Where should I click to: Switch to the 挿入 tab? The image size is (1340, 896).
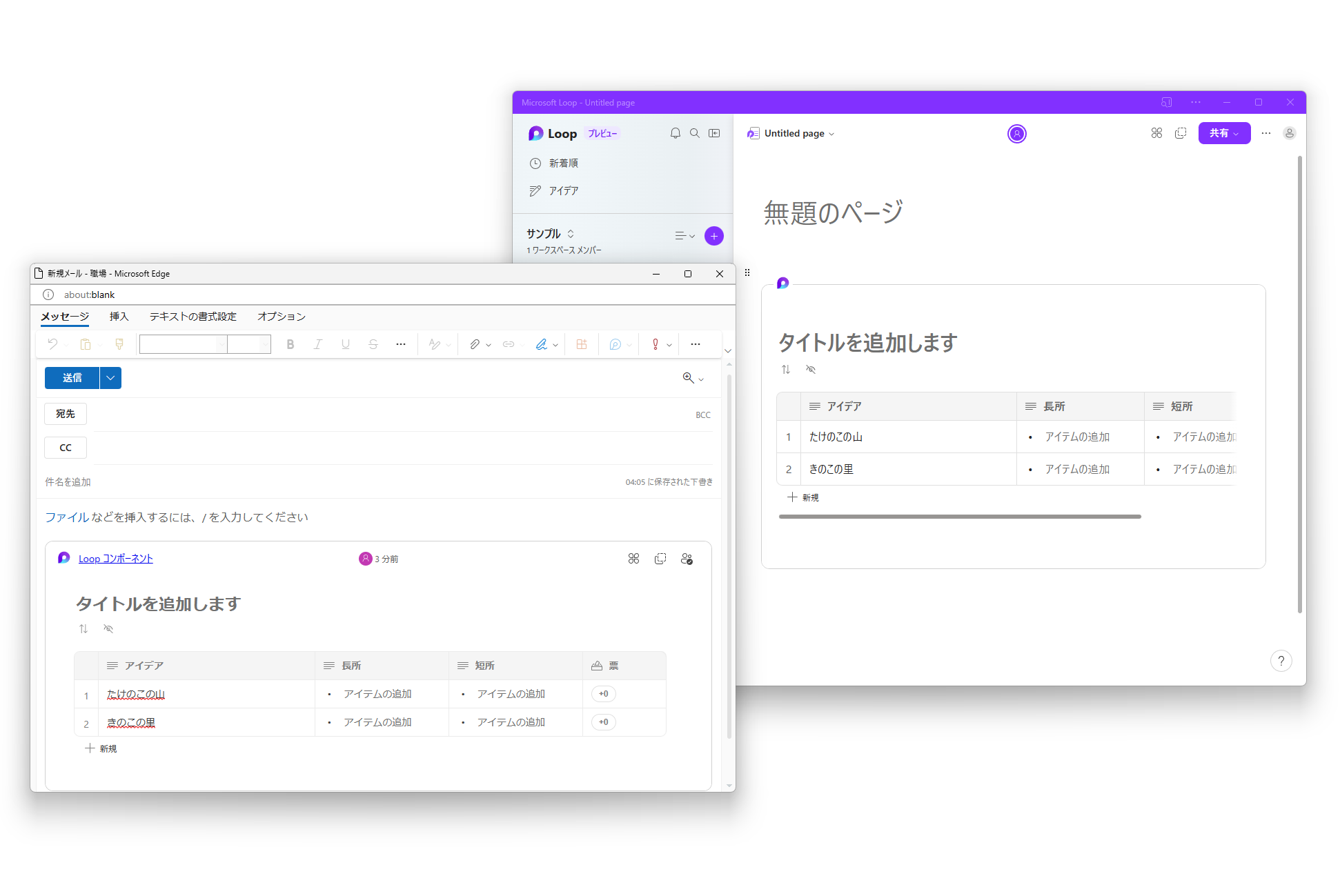[119, 316]
